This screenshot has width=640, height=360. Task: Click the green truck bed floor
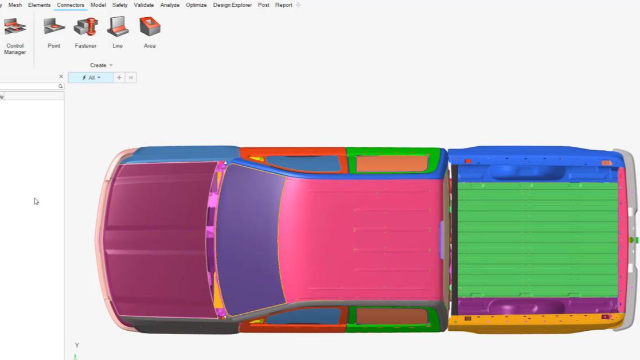[x=537, y=240]
